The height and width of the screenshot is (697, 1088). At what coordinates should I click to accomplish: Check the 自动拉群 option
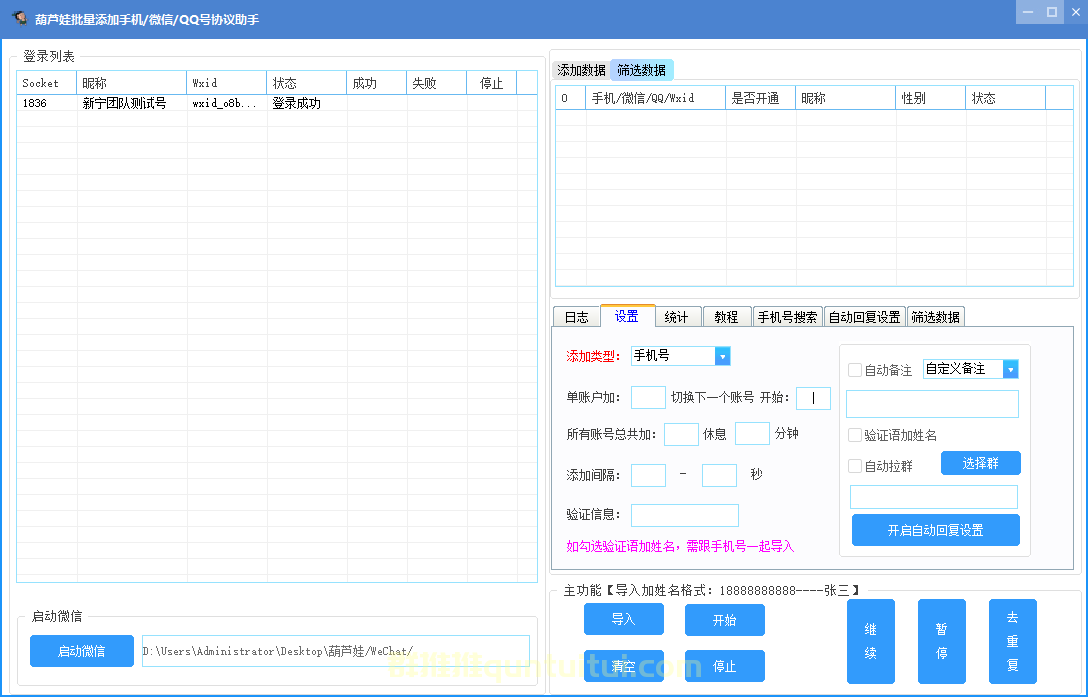855,466
